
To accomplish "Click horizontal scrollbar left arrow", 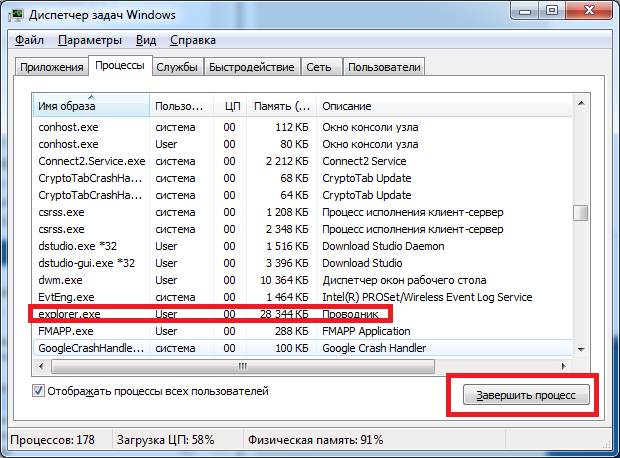I will click(41, 366).
